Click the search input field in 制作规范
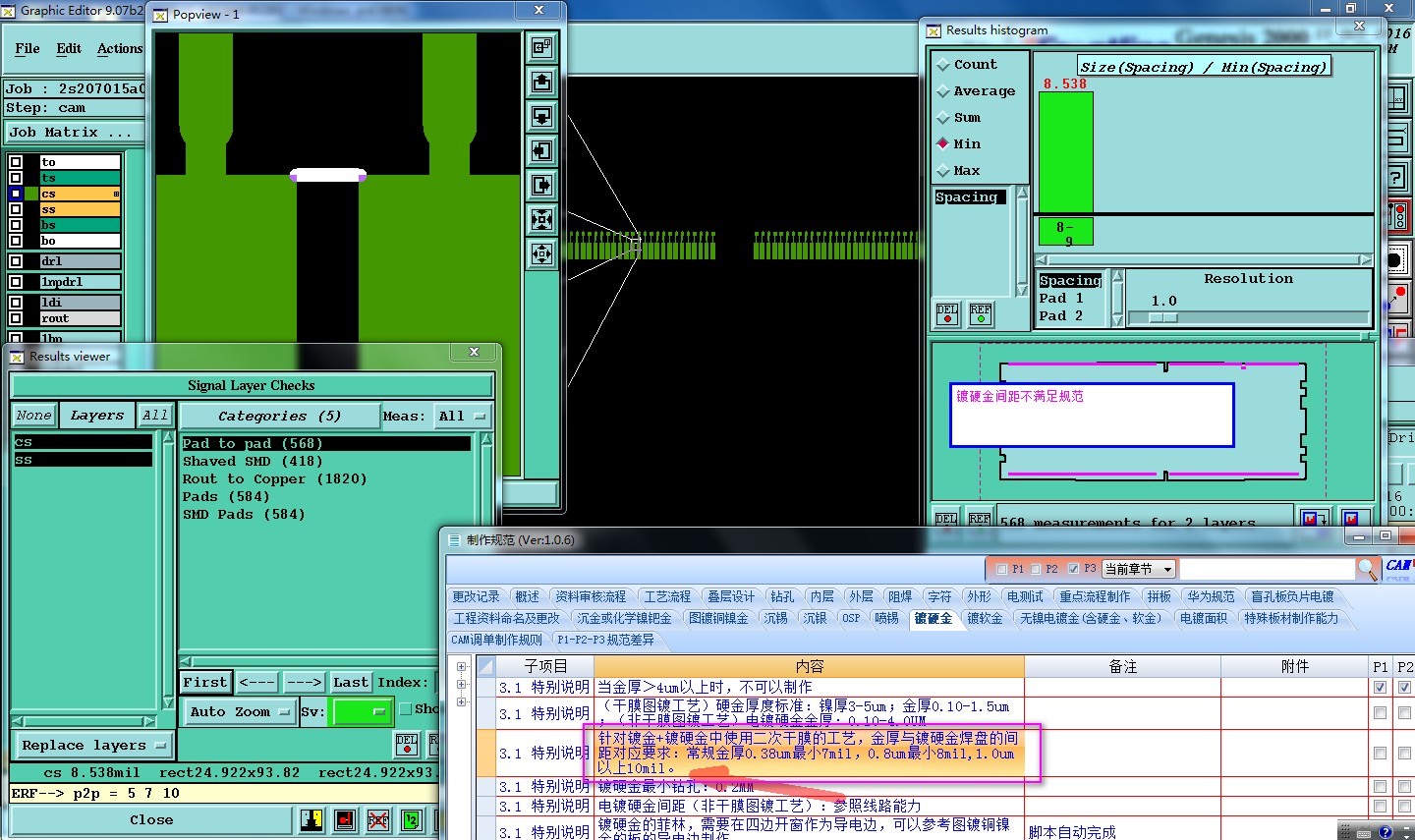1415x840 pixels. point(1267,569)
